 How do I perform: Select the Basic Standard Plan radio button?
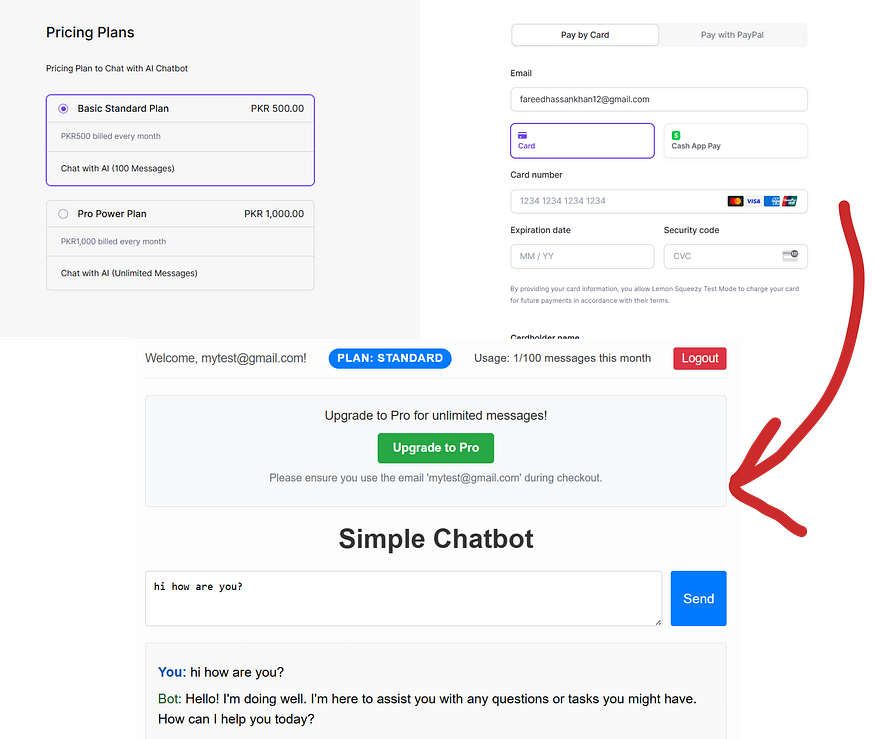(63, 108)
